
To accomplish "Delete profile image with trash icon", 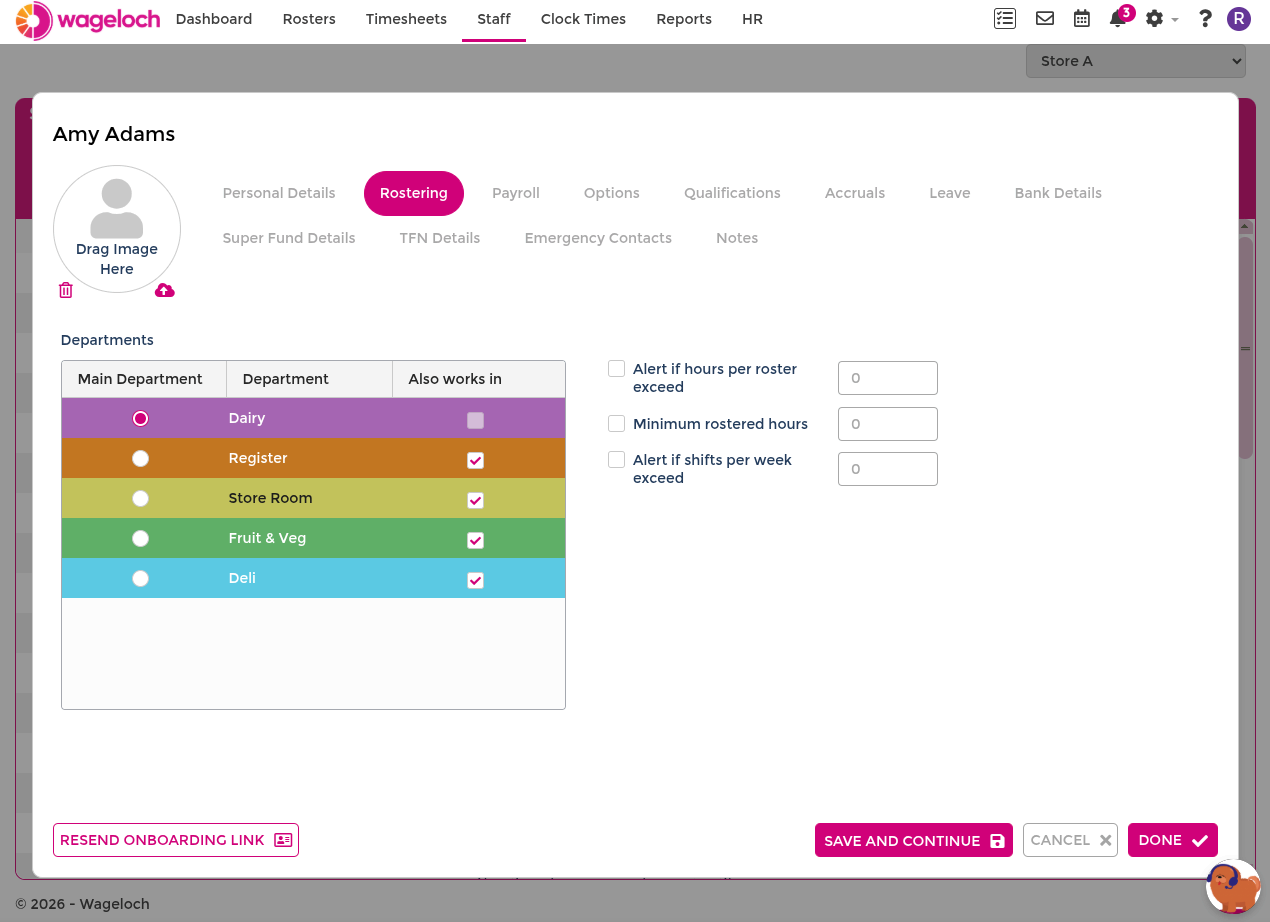I will [66, 290].
